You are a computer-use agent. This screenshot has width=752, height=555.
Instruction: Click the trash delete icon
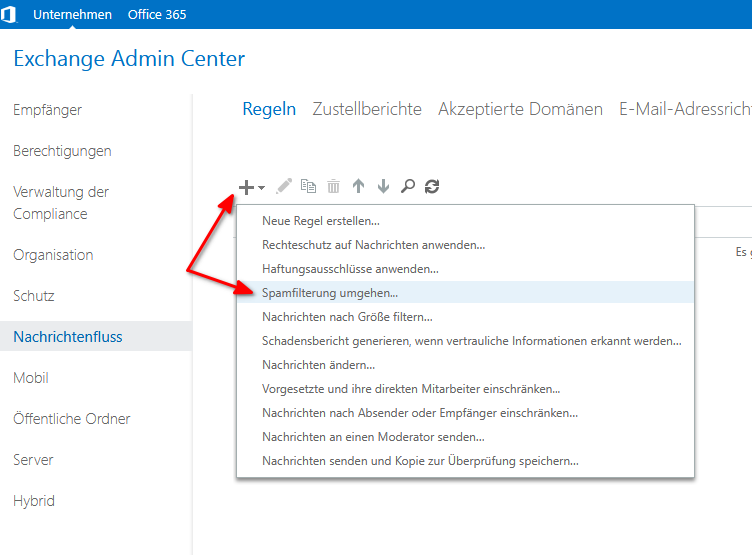point(334,187)
